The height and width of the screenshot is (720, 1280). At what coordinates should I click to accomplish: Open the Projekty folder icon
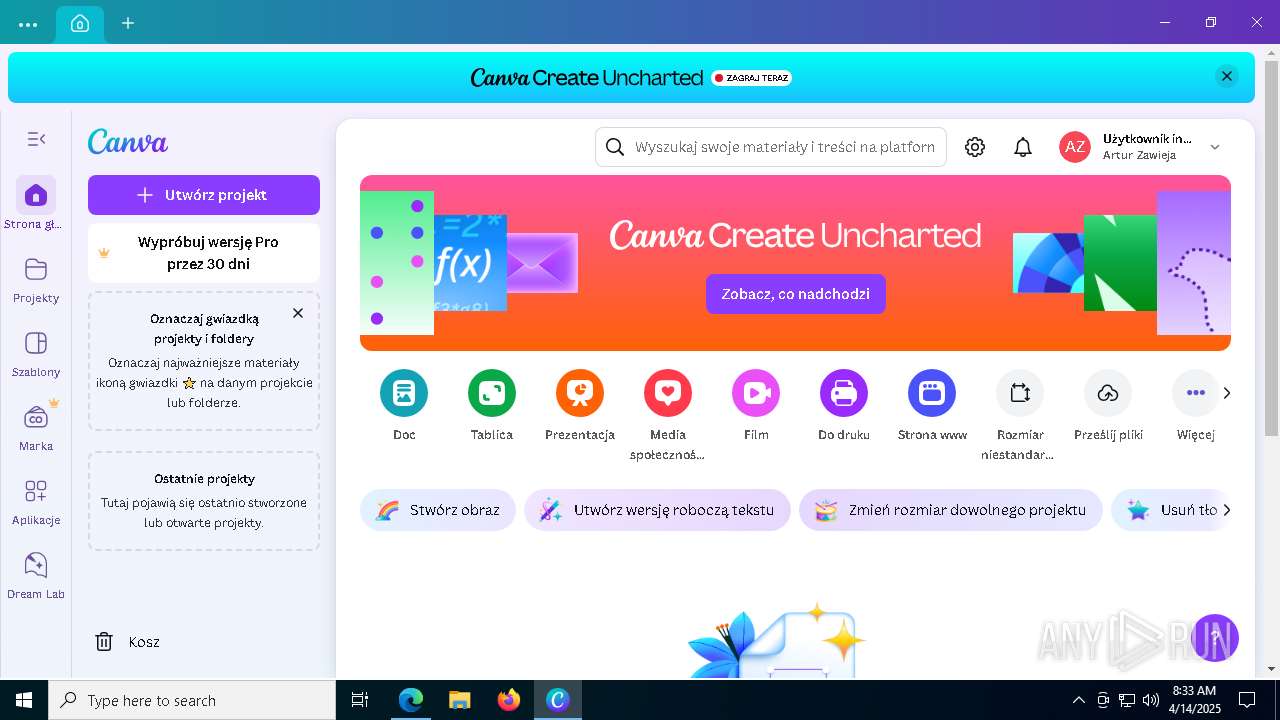36,269
